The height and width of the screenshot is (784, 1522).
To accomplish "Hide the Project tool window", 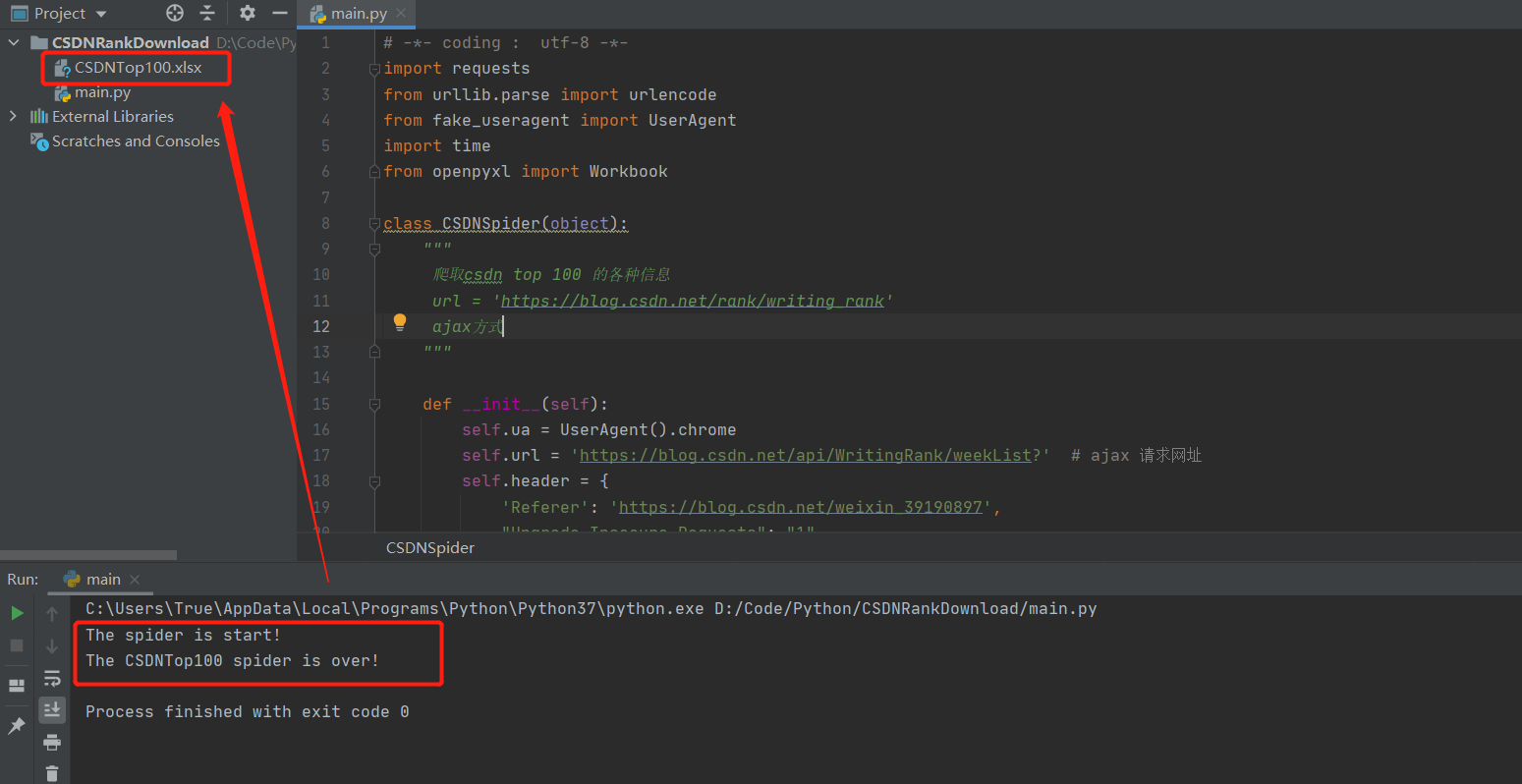I will pyautogui.click(x=280, y=13).
